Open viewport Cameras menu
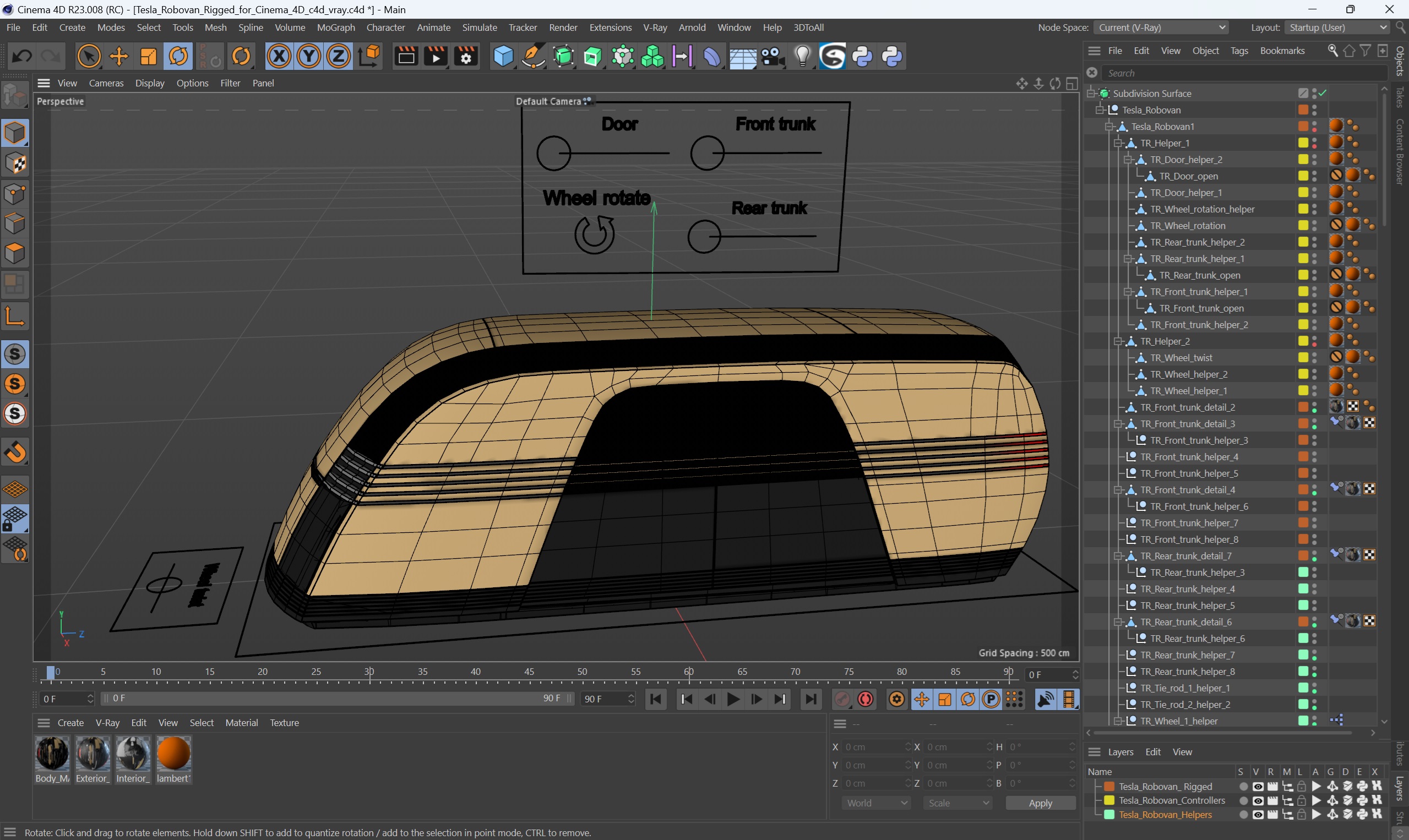 (106, 83)
